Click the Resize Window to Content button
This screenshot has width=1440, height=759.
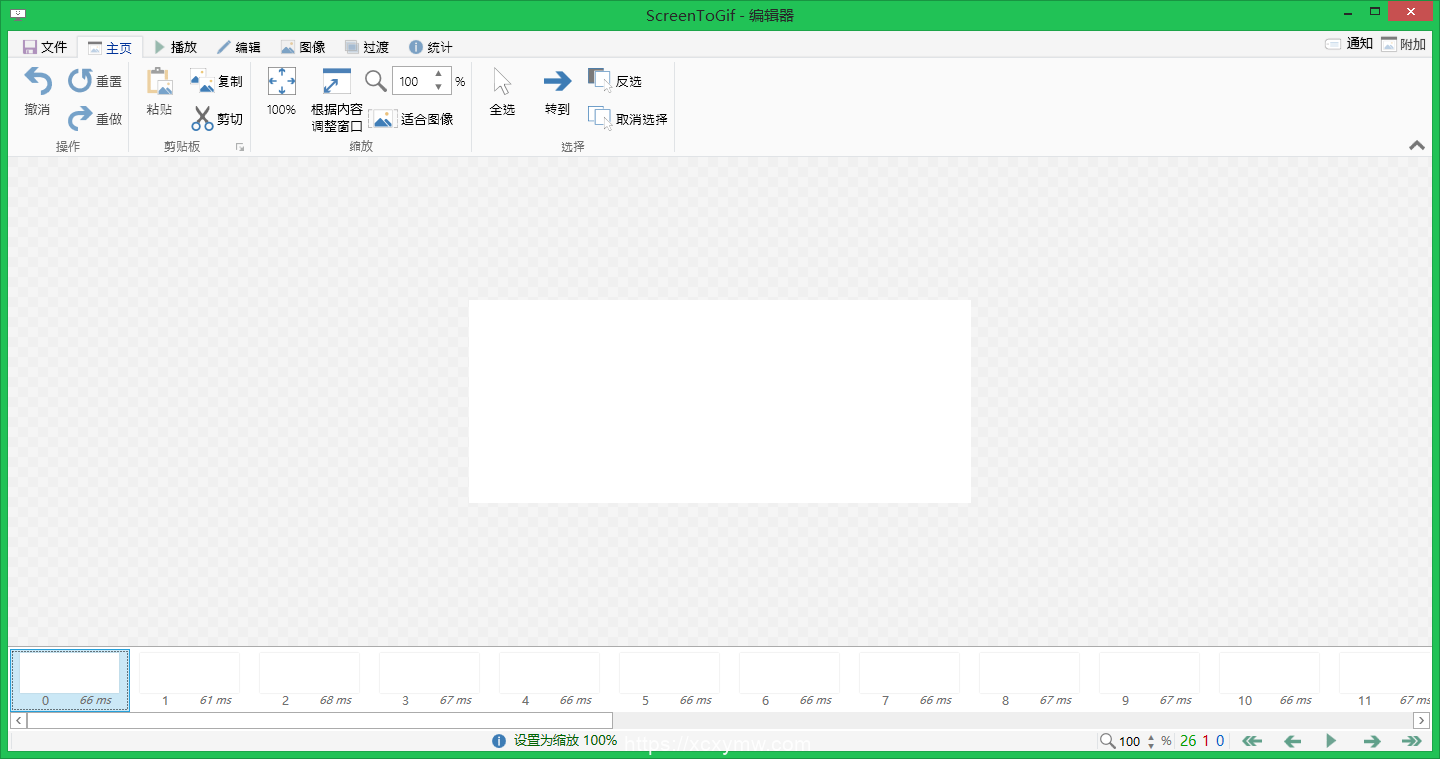tap(335, 81)
